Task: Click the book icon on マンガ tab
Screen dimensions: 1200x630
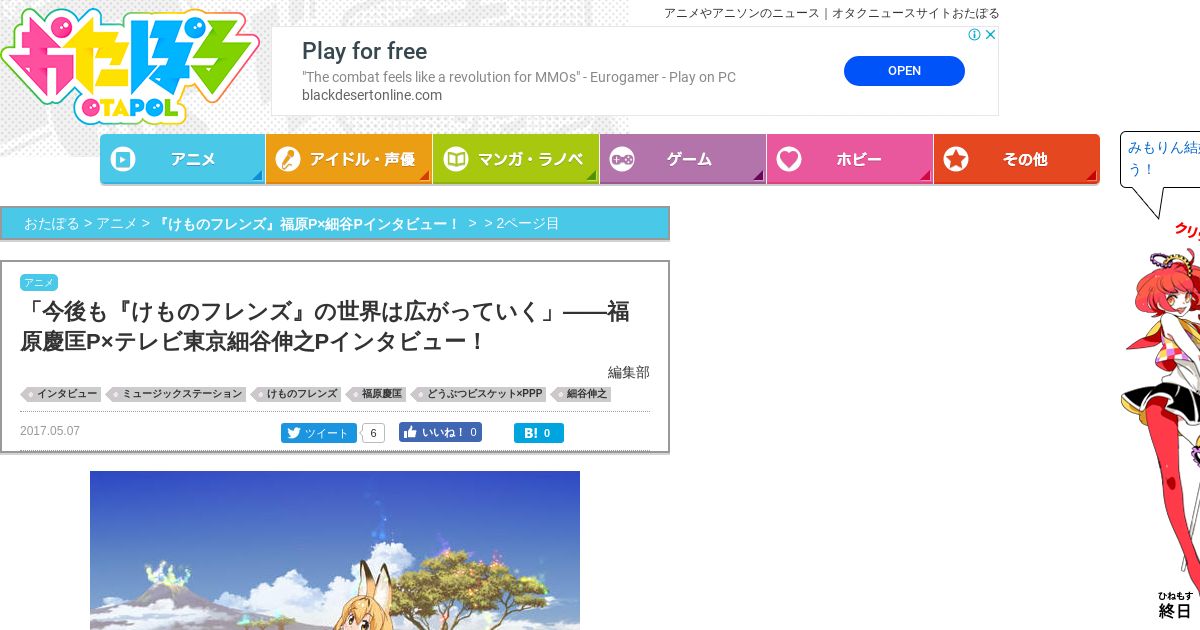Action: click(x=456, y=159)
